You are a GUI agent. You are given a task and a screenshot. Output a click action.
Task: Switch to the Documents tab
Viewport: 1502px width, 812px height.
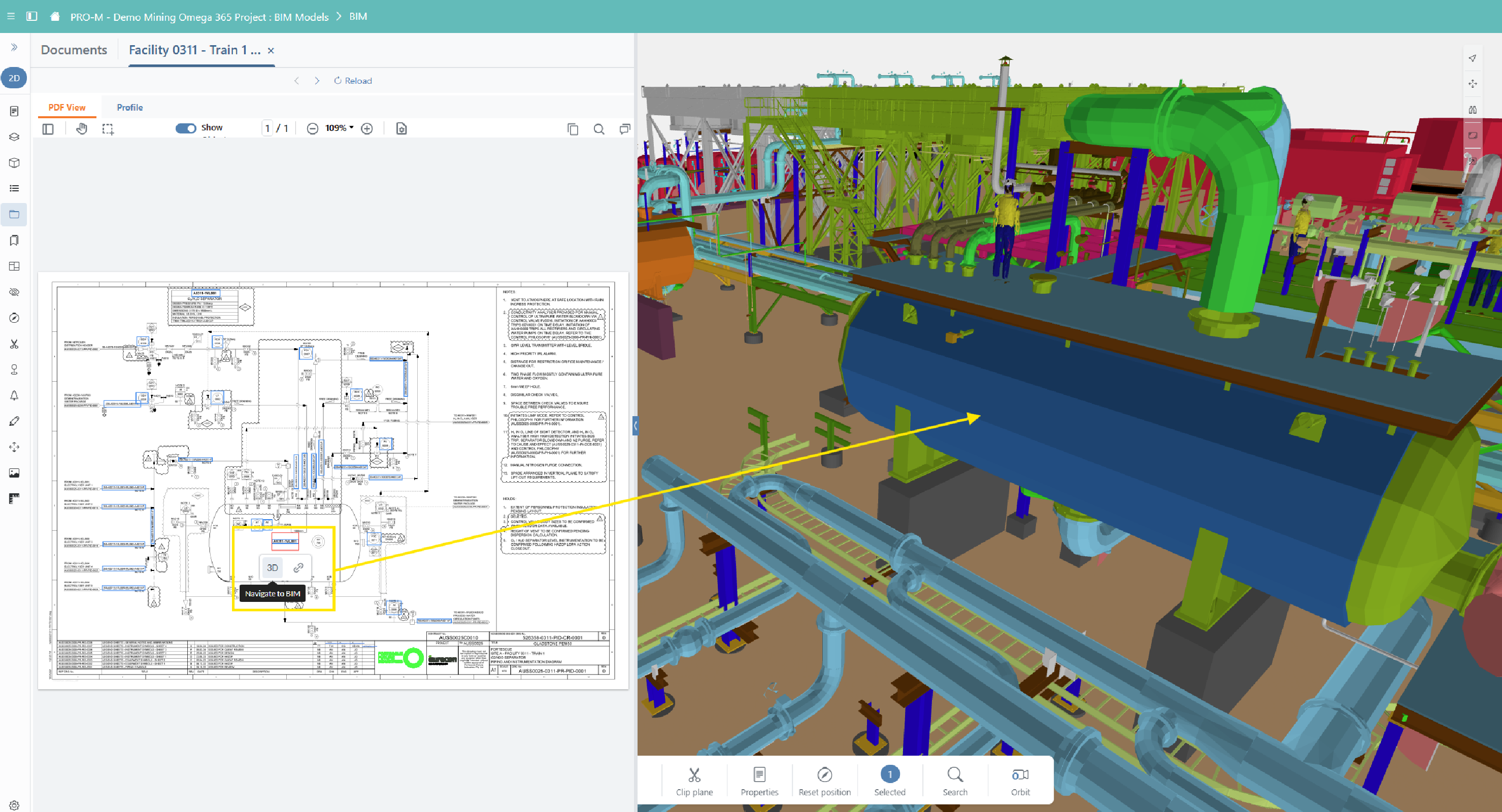[74, 50]
